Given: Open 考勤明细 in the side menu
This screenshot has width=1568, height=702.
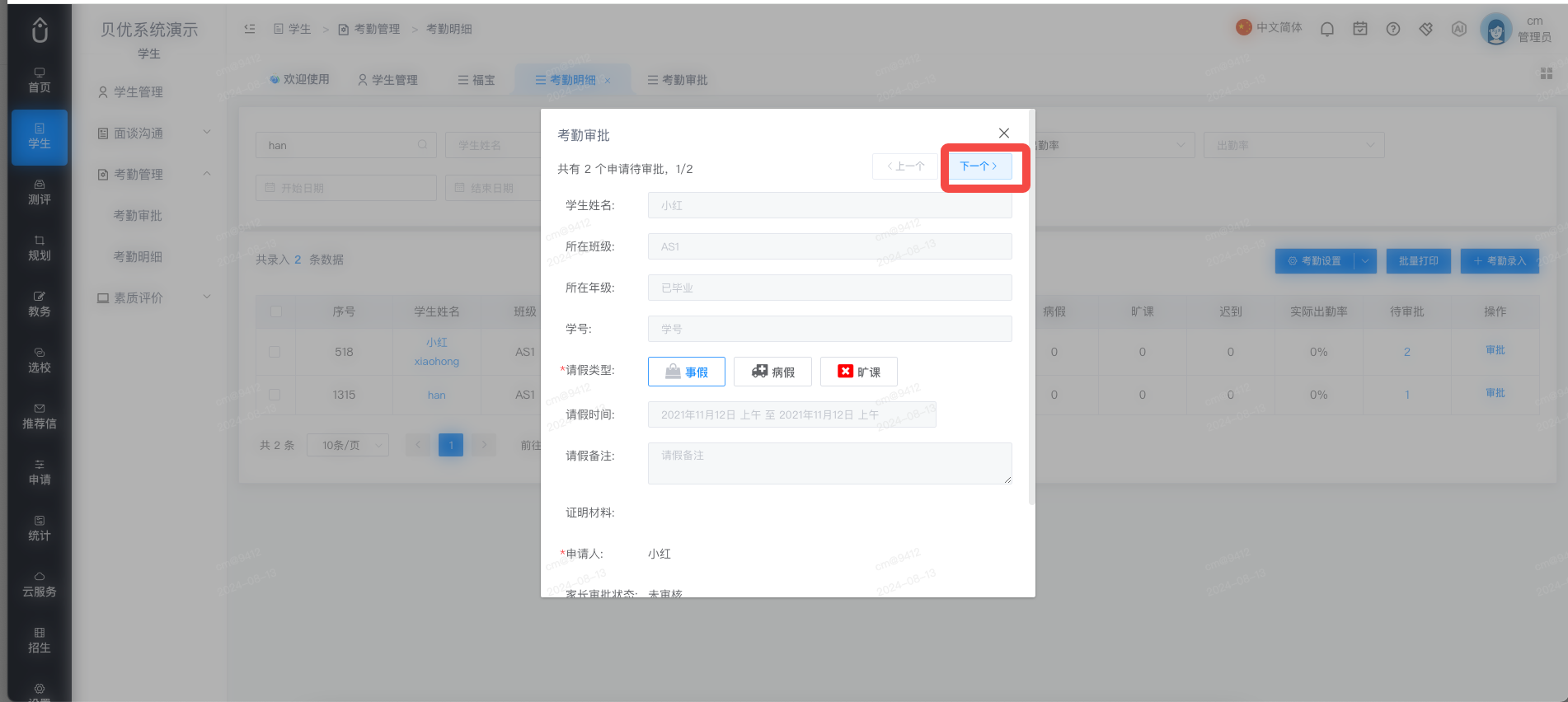Looking at the screenshot, I should (x=138, y=256).
